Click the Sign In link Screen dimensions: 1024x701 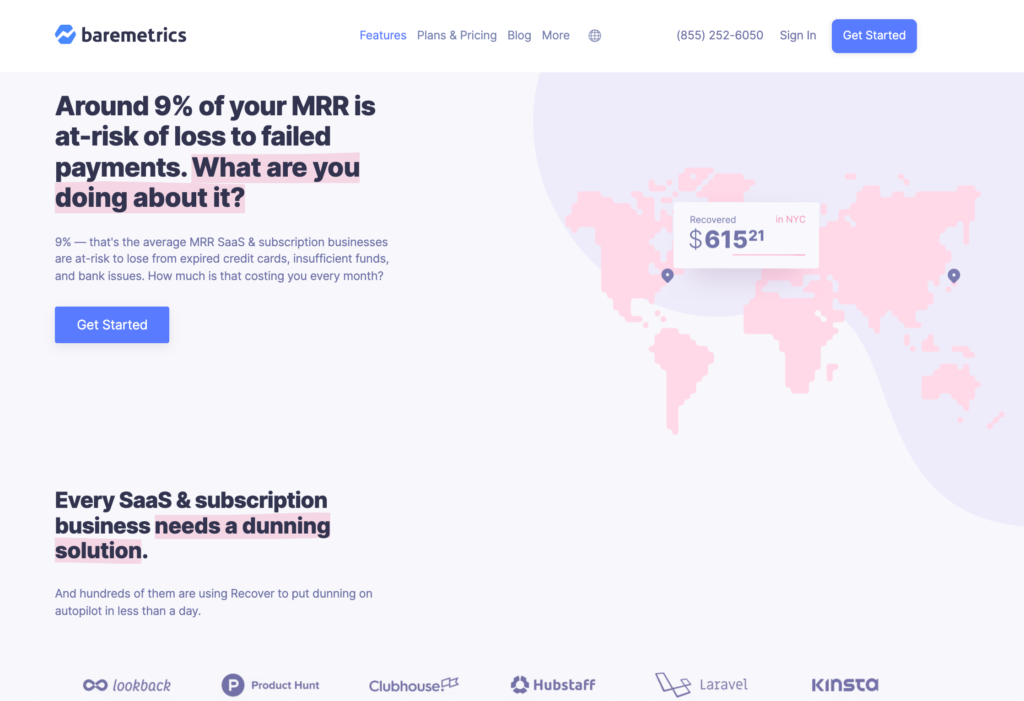click(798, 35)
